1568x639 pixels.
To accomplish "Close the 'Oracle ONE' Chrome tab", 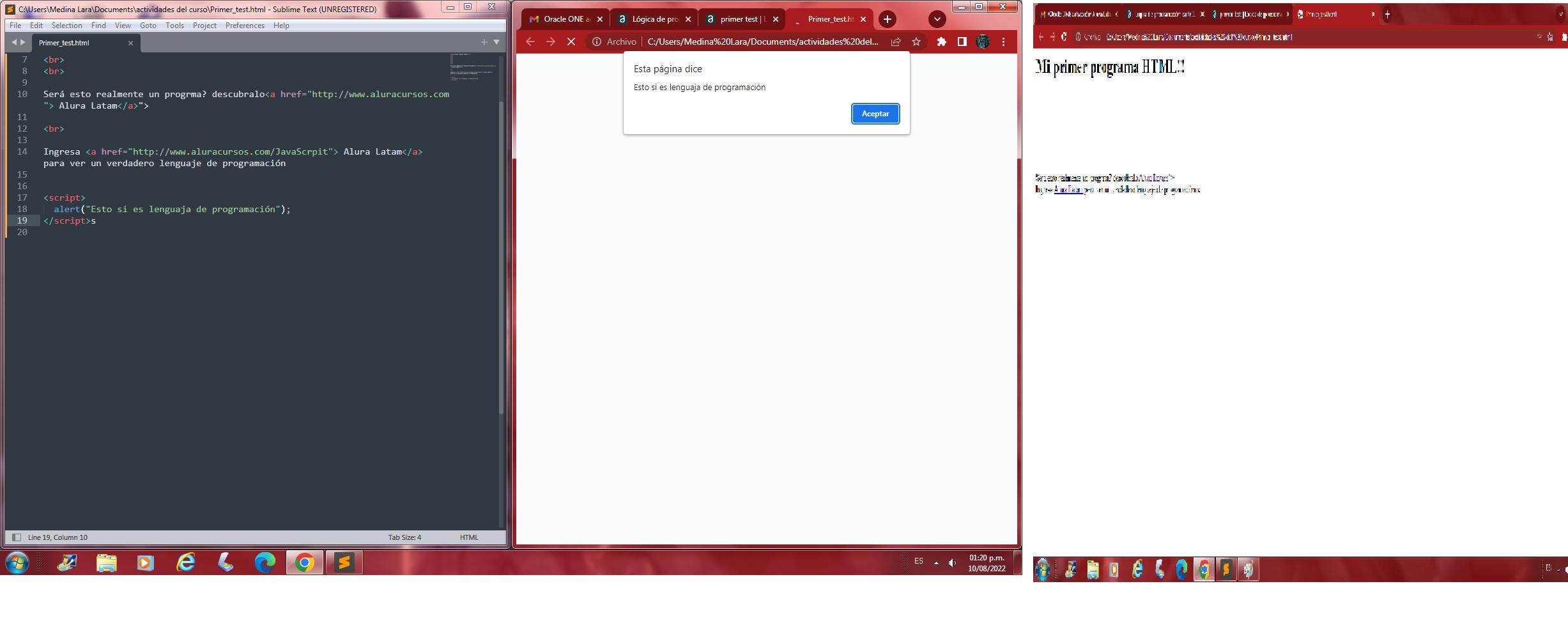I will 599,19.
